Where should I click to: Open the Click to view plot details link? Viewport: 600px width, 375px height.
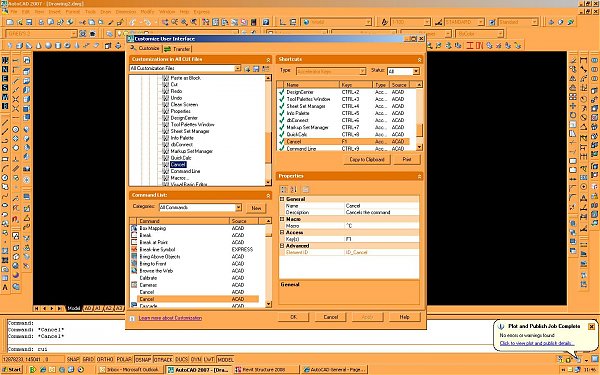536,343
